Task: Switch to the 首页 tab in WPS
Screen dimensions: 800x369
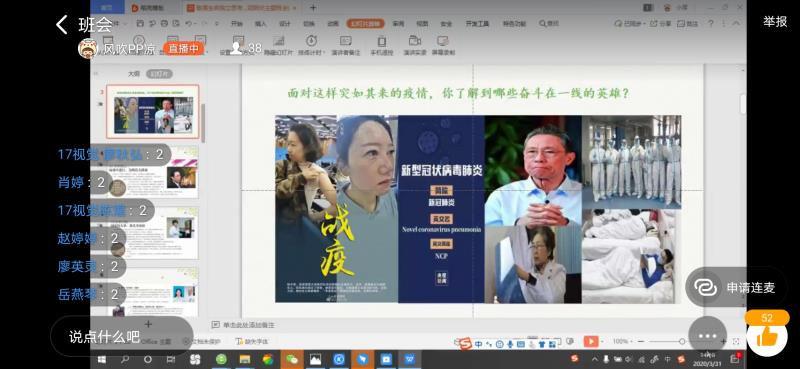Action: click(x=107, y=7)
